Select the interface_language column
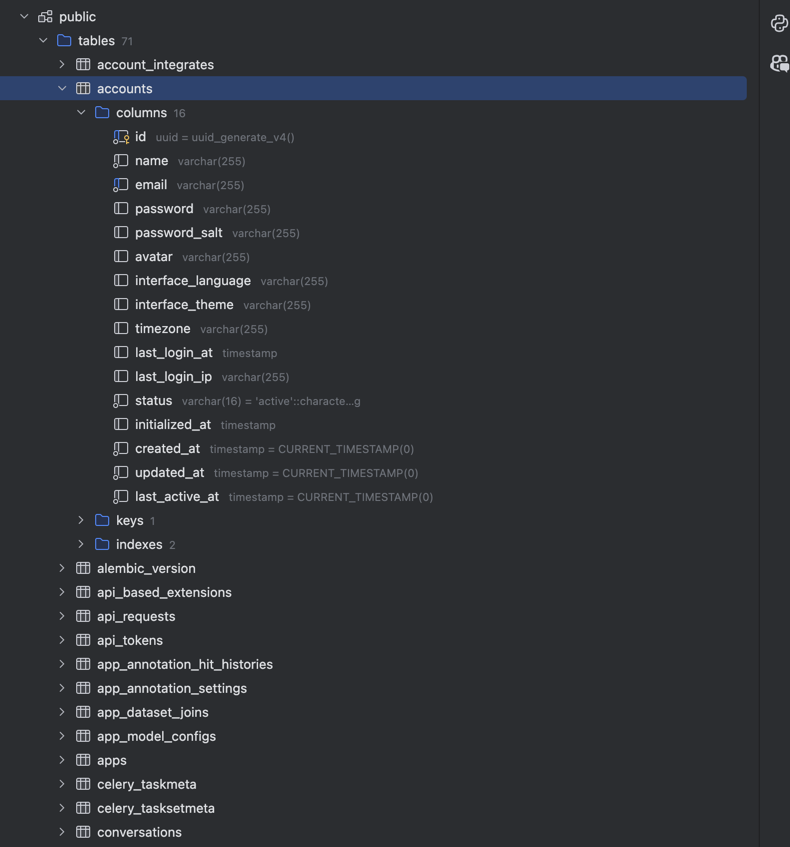Image resolution: width=790 pixels, height=847 pixels. click(x=193, y=281)
